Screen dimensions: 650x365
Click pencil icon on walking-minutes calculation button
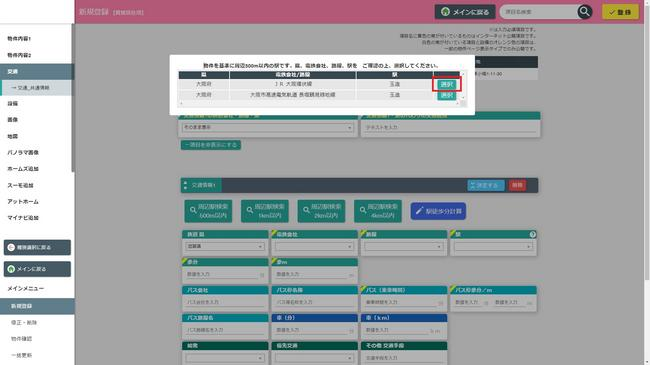point(419,211)
